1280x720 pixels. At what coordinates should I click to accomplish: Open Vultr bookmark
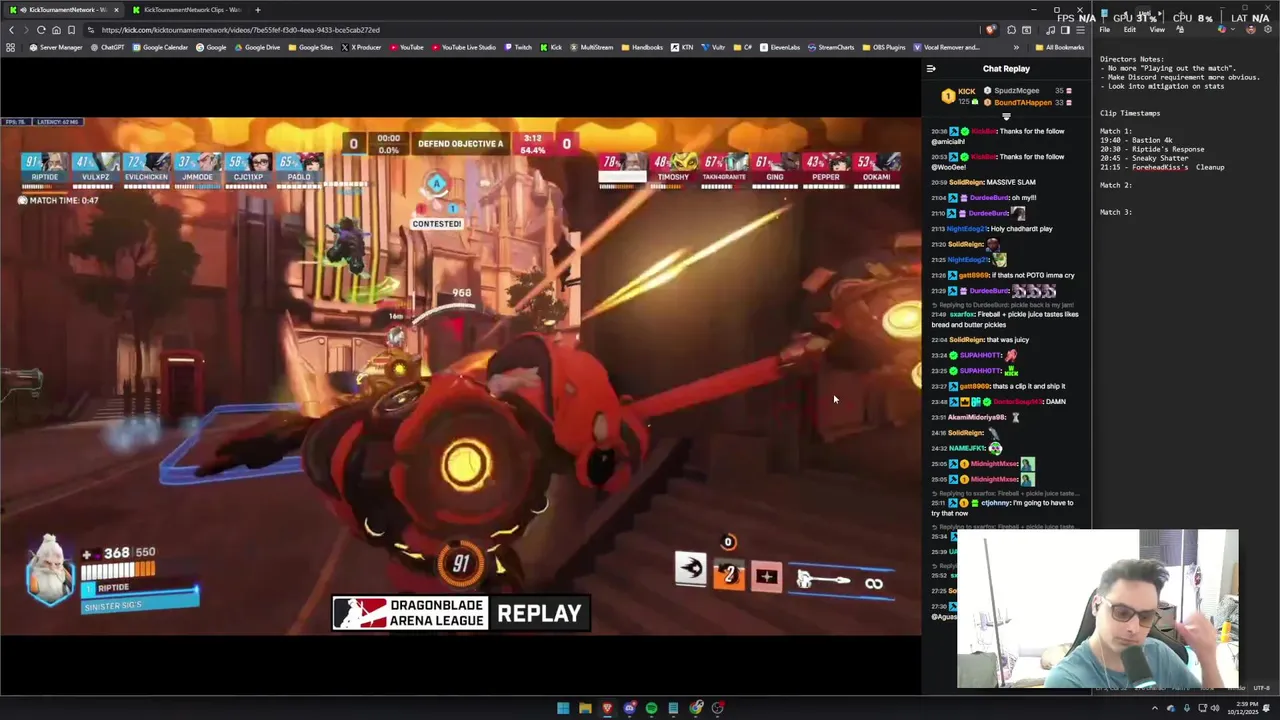(713, 47)
